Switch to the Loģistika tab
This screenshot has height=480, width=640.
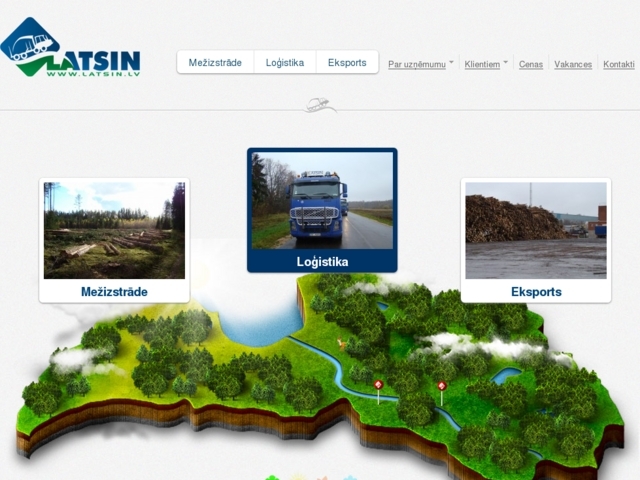(x=285, y=63)
